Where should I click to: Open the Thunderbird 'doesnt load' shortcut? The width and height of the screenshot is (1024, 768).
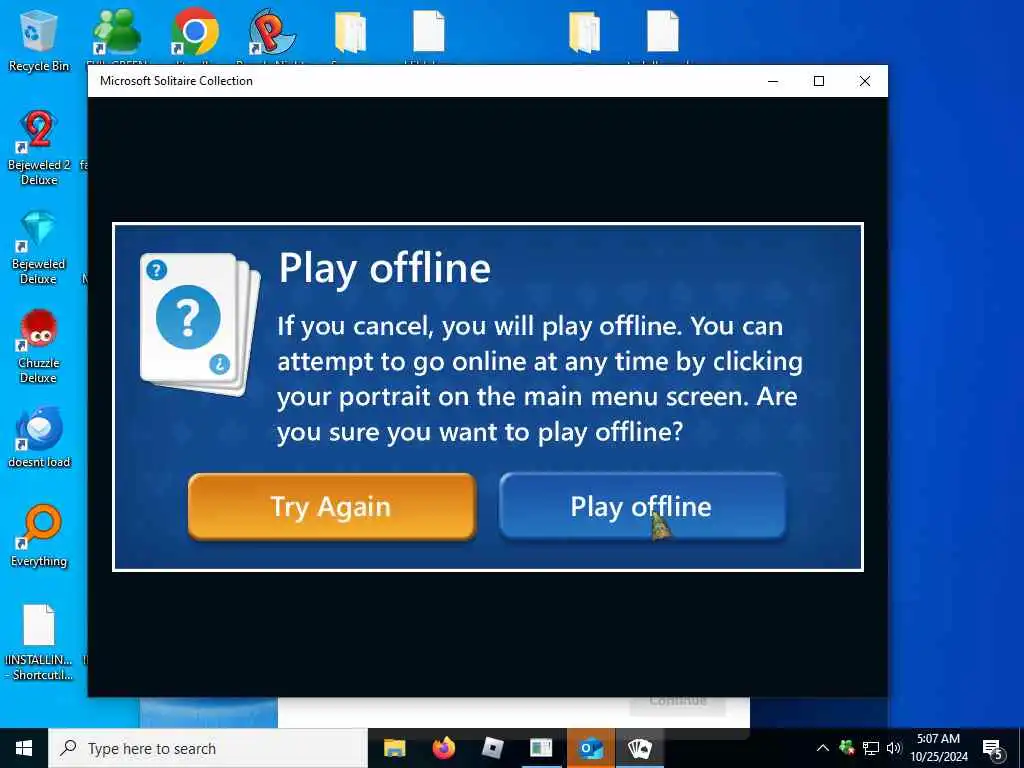coord(39,437)
